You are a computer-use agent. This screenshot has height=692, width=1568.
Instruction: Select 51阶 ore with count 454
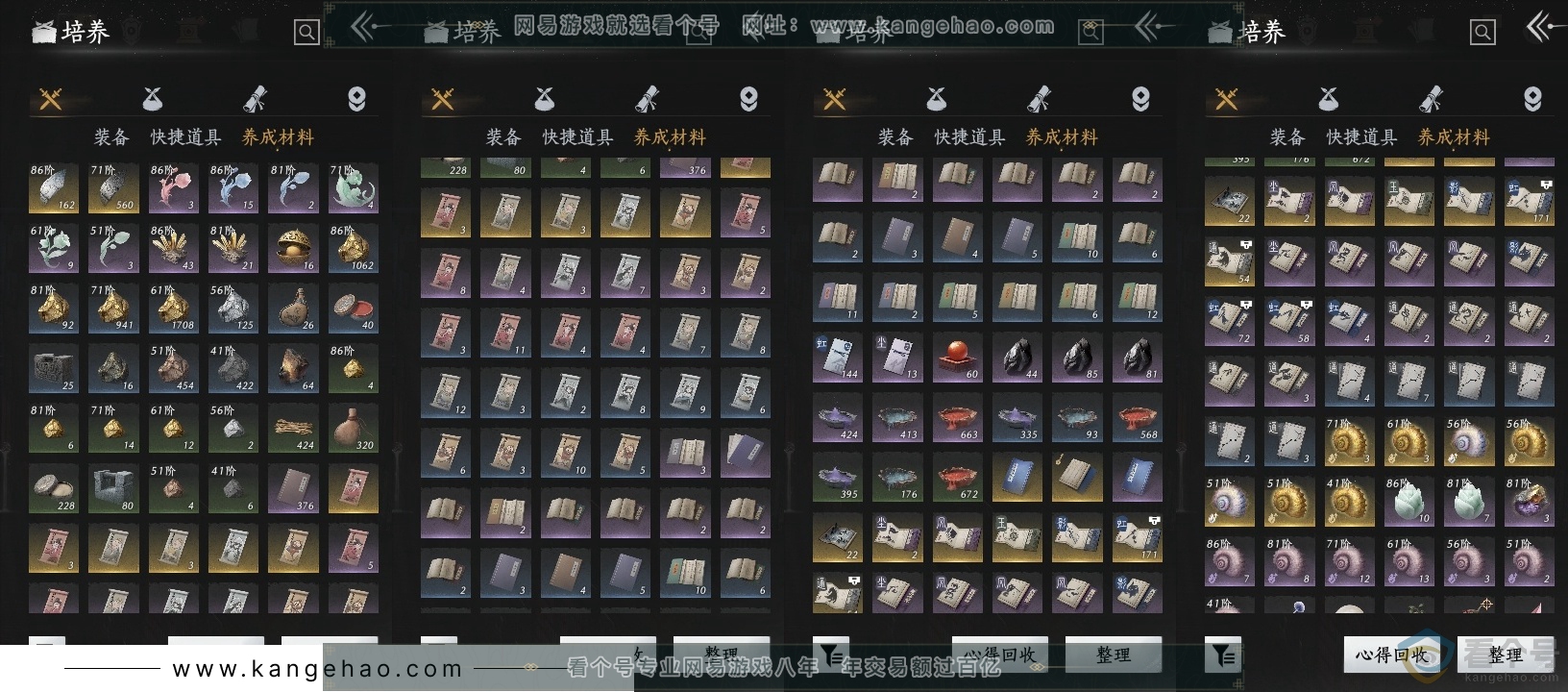click(x=173, y=368)
